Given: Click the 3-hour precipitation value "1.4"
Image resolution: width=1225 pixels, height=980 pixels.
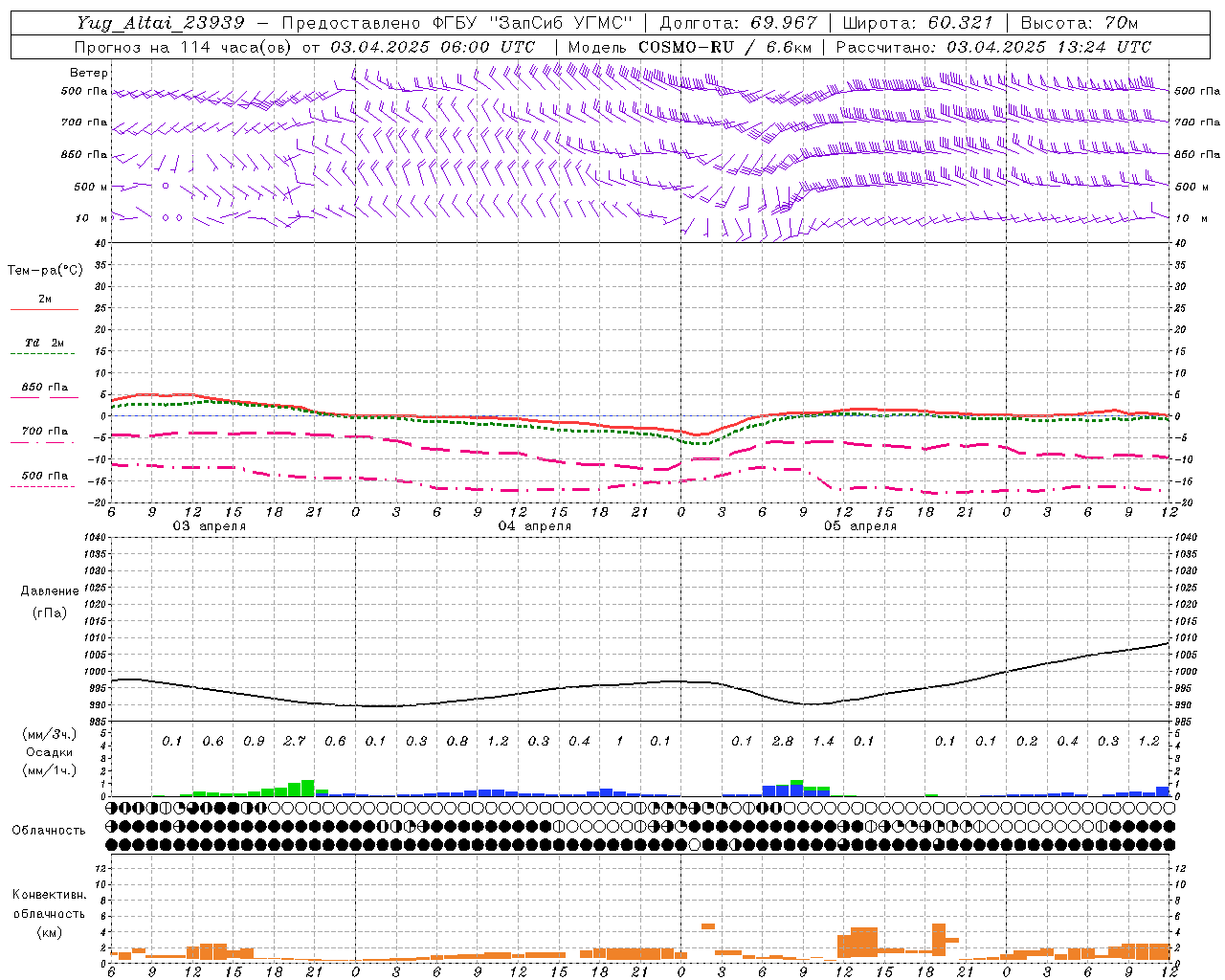Looking at the screenshot, I should click(823, 742).
